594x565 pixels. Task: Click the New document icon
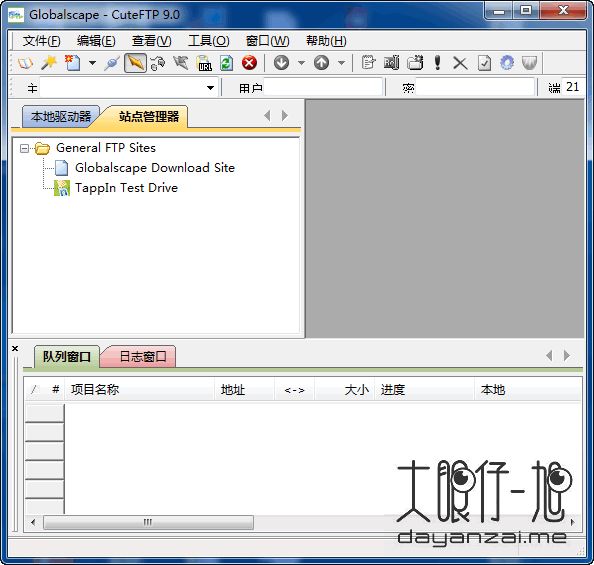73,63
